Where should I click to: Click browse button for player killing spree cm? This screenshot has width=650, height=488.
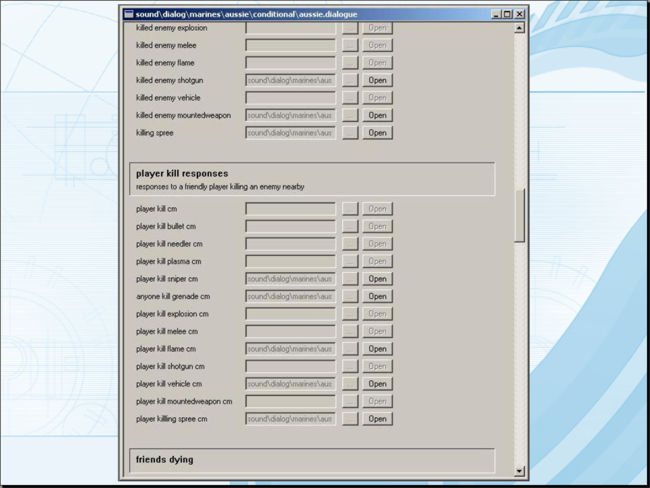349,419
